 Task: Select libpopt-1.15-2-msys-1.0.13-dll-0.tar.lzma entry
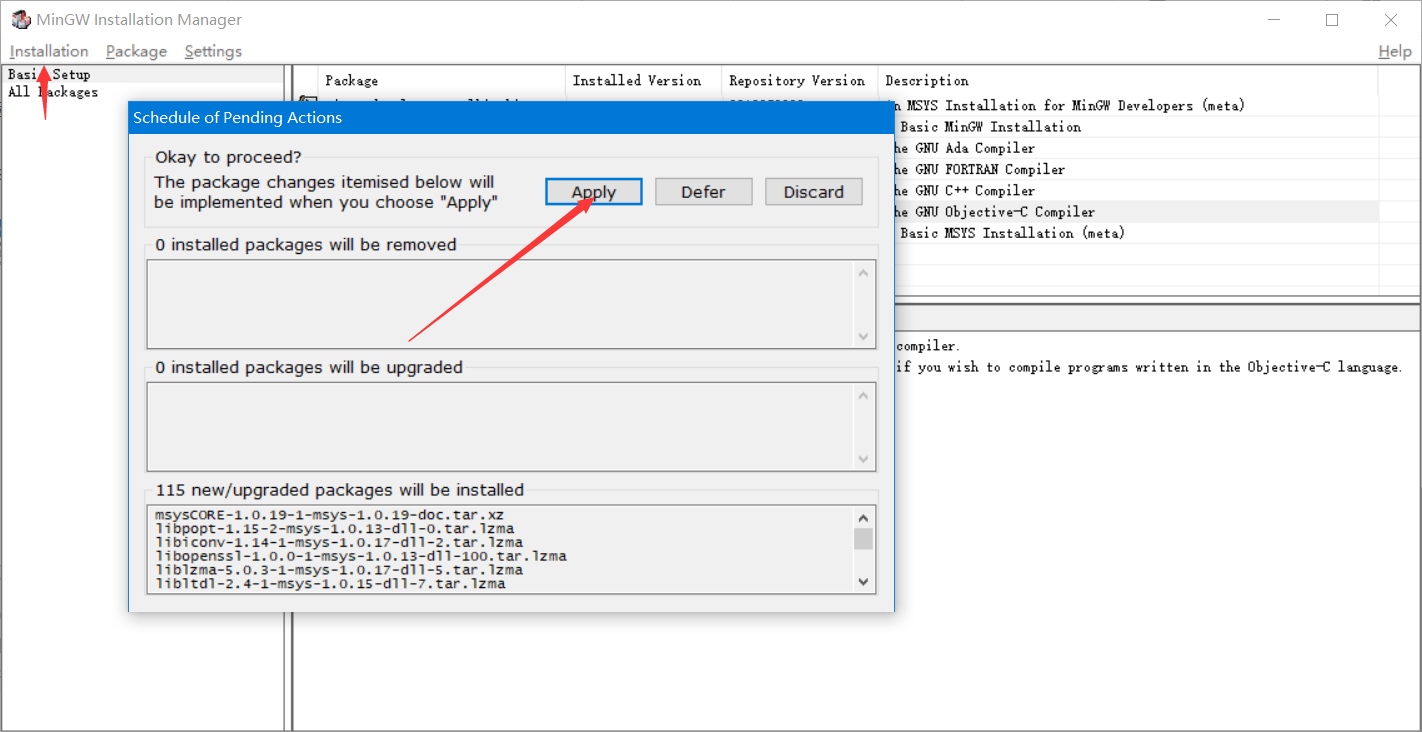point(334,528)
